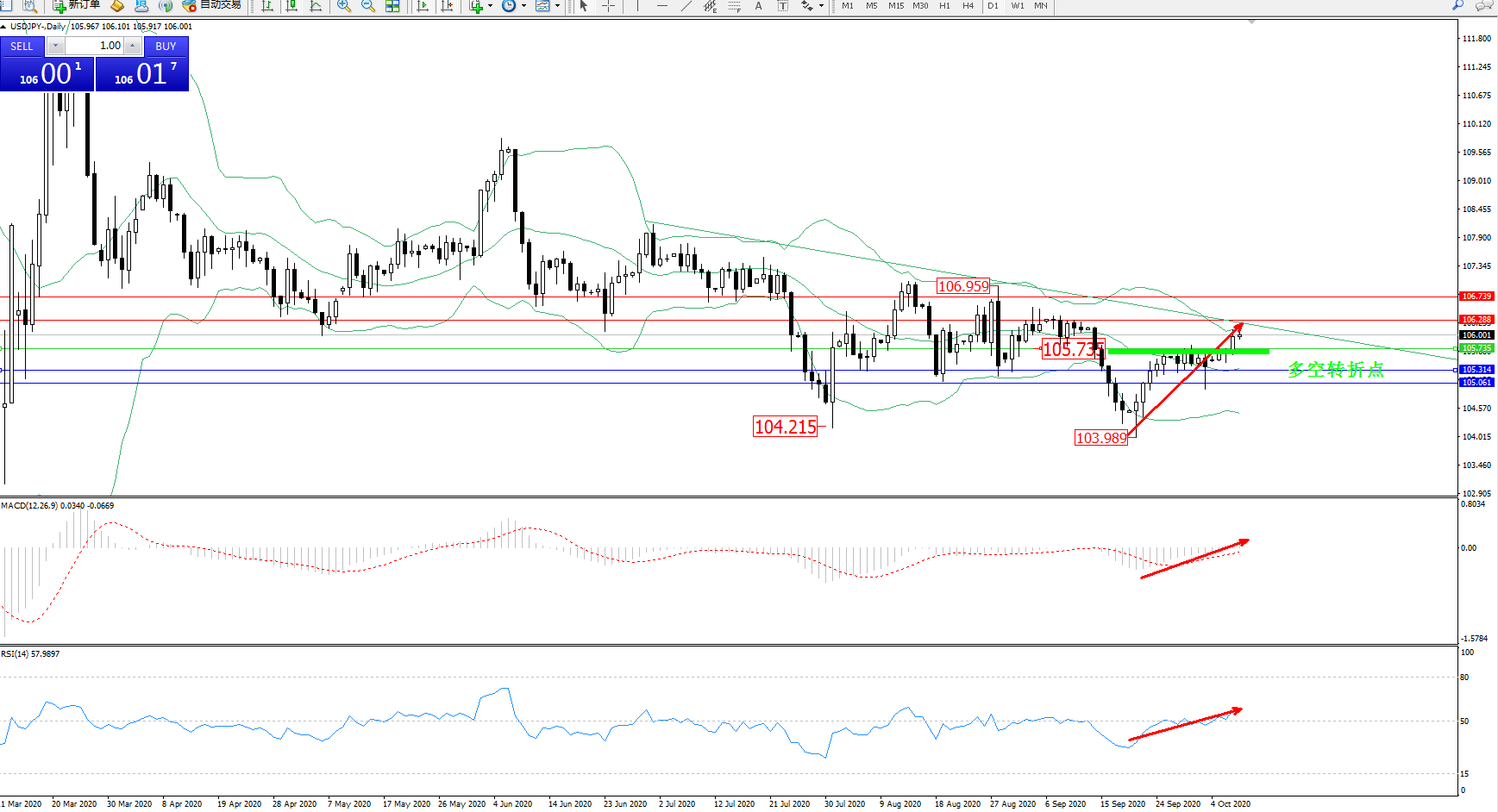Toggle chart auto scroll button
Image resolution: width=1498 pixels, height=812 pixels.
(423, 6)
